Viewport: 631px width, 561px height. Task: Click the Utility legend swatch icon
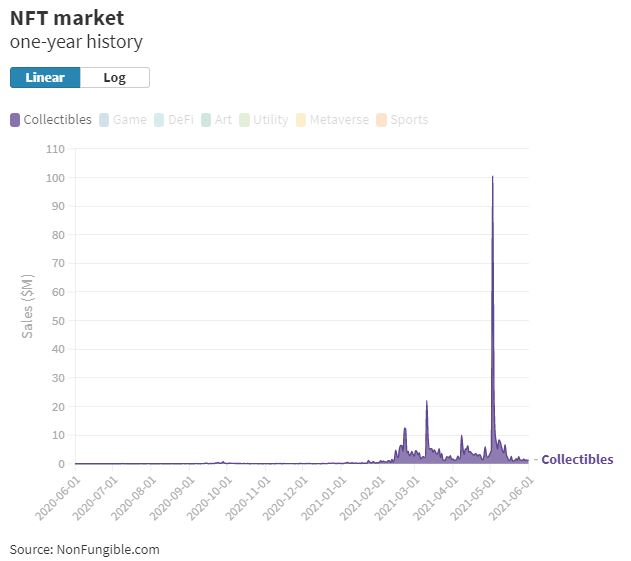tap(244, 120)
